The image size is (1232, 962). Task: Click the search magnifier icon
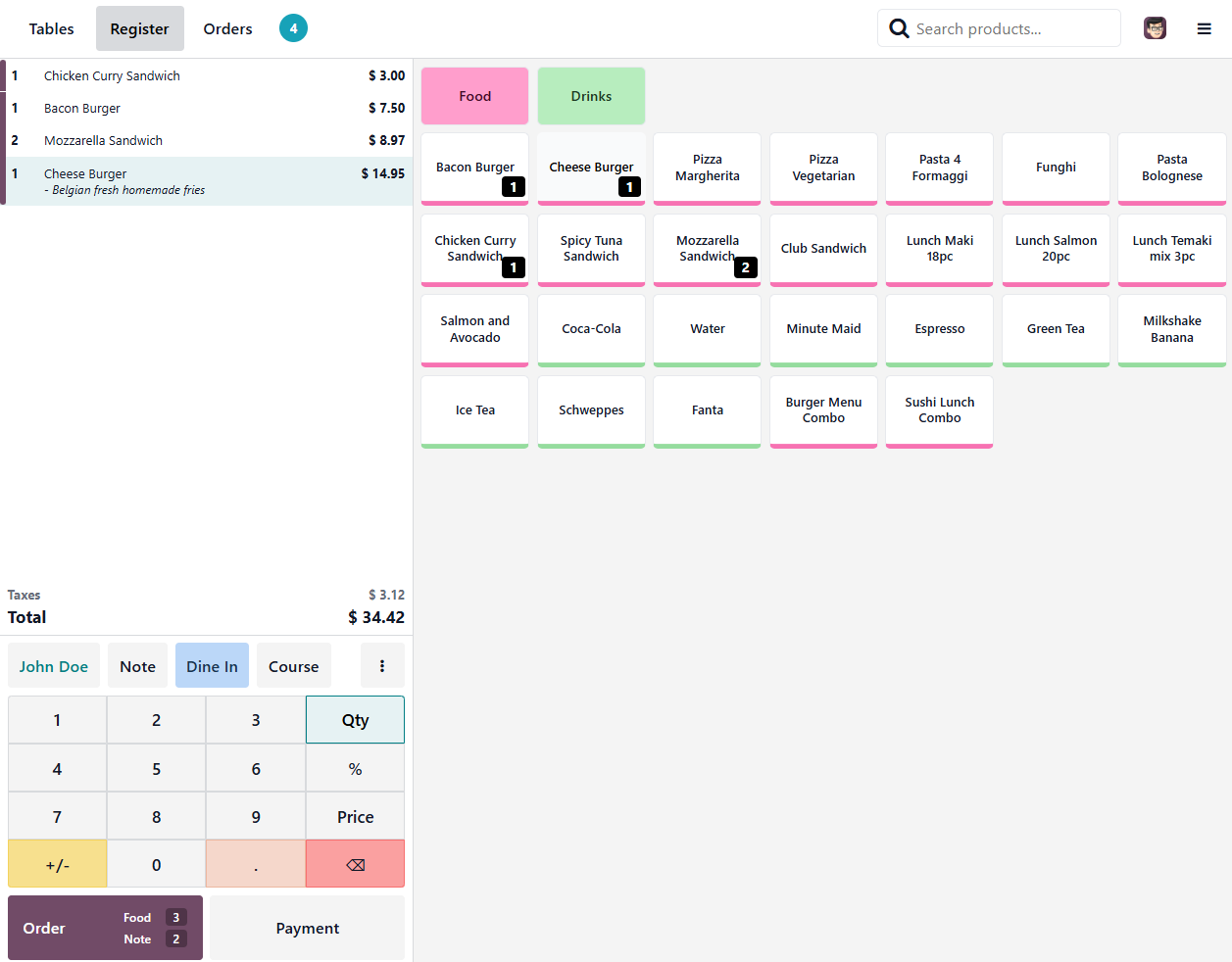pos(899,28)
